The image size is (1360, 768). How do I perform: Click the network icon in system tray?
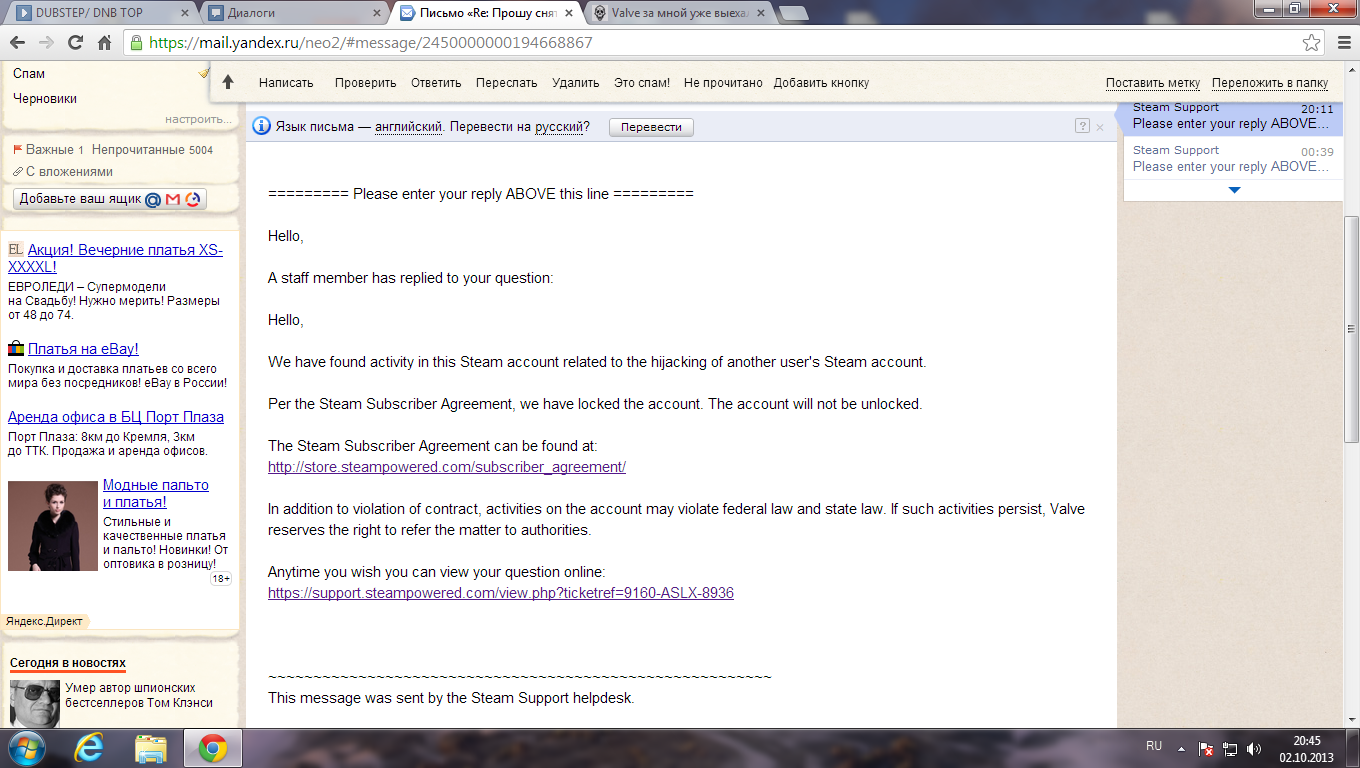1230,748
